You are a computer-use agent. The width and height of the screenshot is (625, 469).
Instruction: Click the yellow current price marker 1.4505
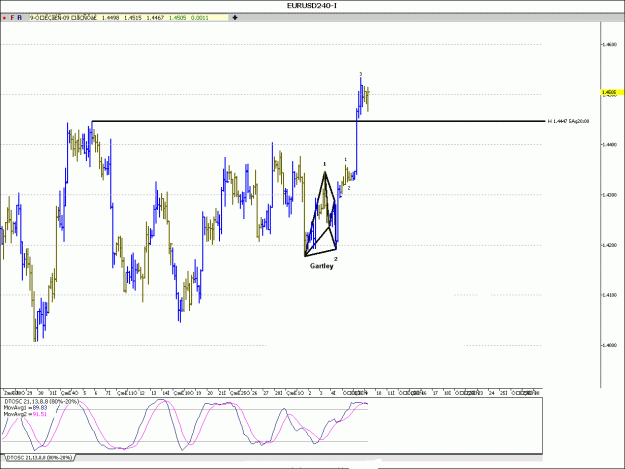[612, 92]
